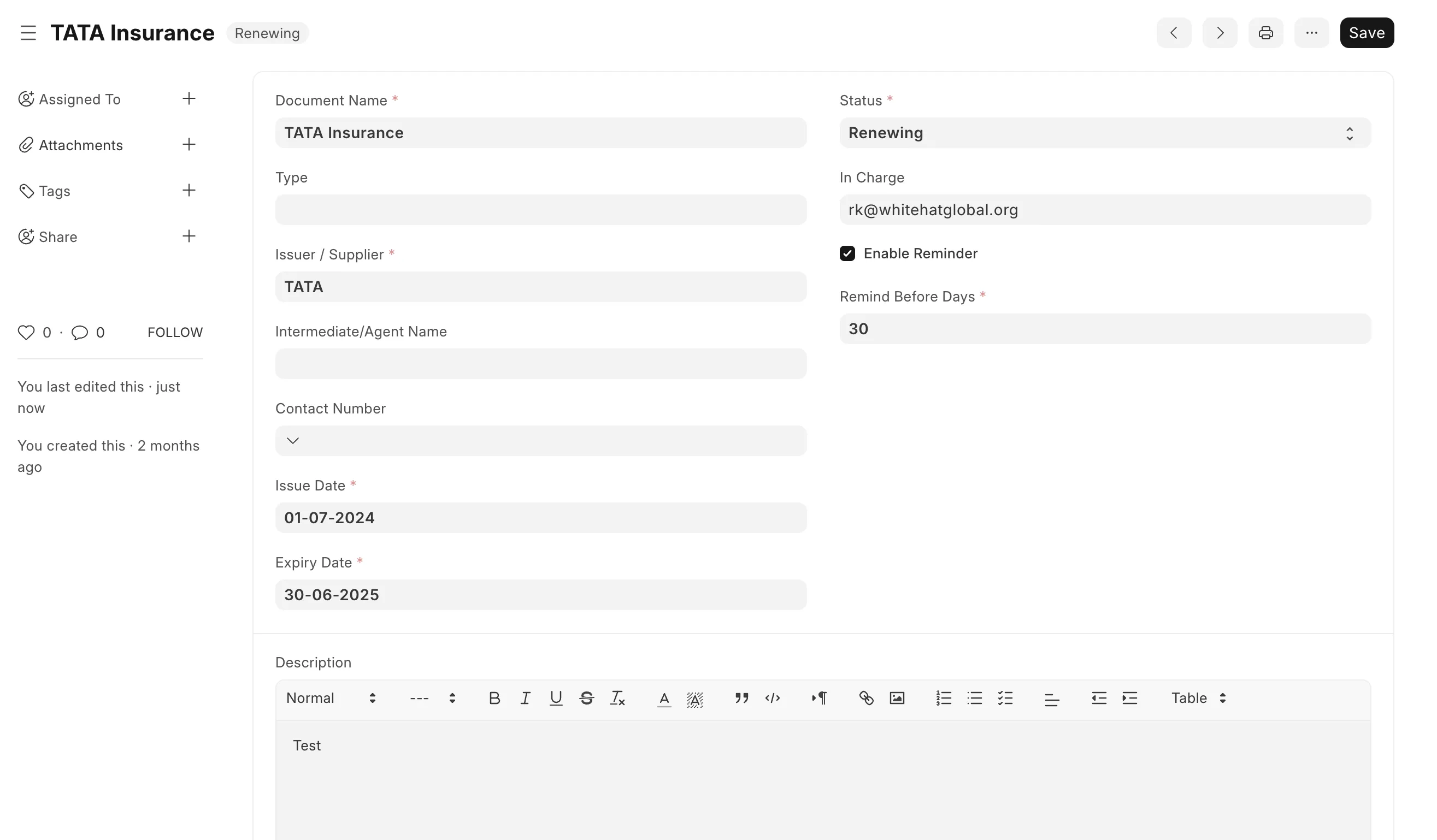The width and height of the screenshot is (1437, 840).
Task: Open the three-dots more menu
Action: 1311,33
